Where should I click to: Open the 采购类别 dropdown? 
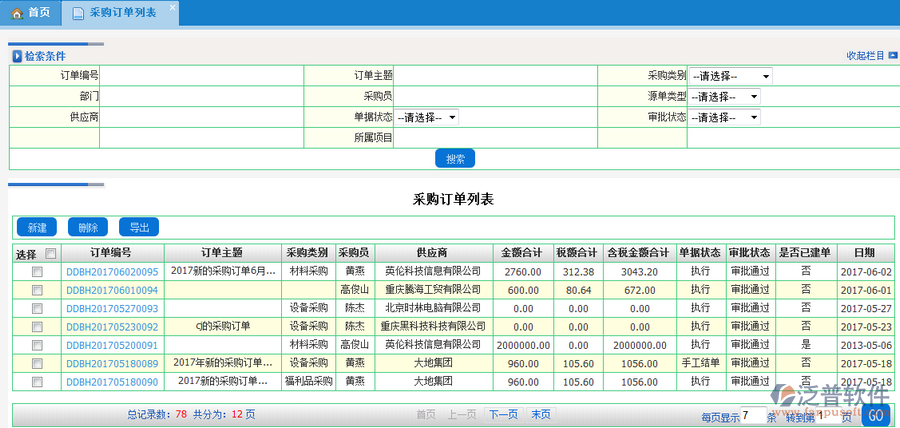[730, 76]
